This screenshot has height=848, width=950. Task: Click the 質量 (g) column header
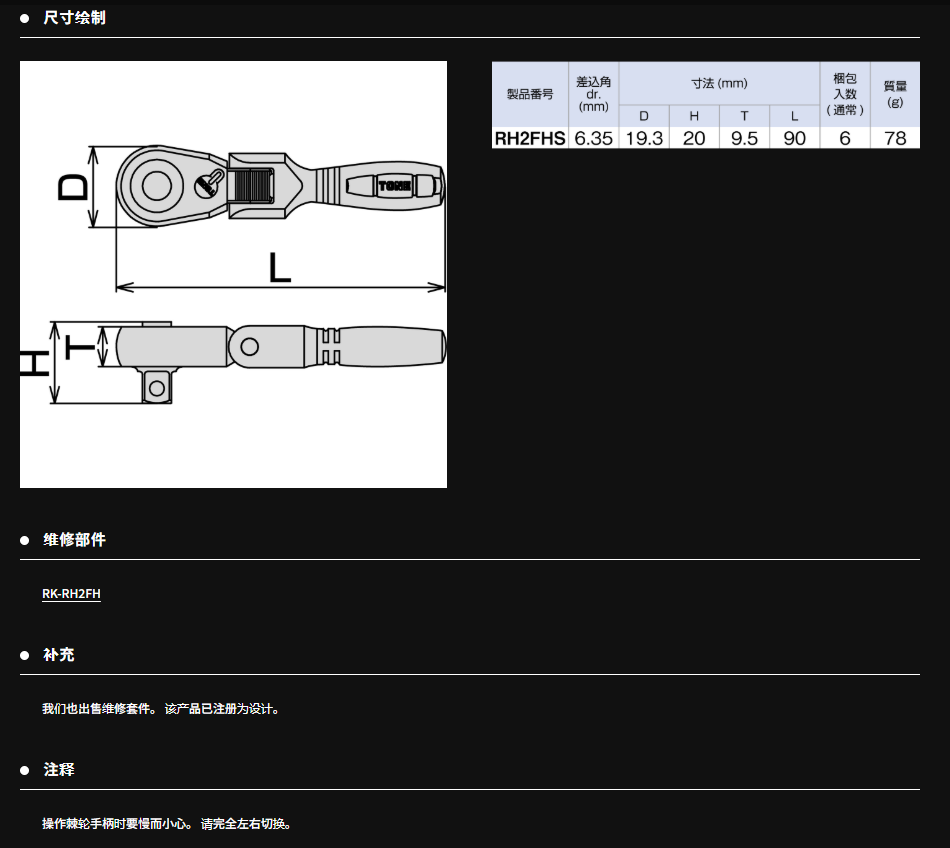[894, 94]
